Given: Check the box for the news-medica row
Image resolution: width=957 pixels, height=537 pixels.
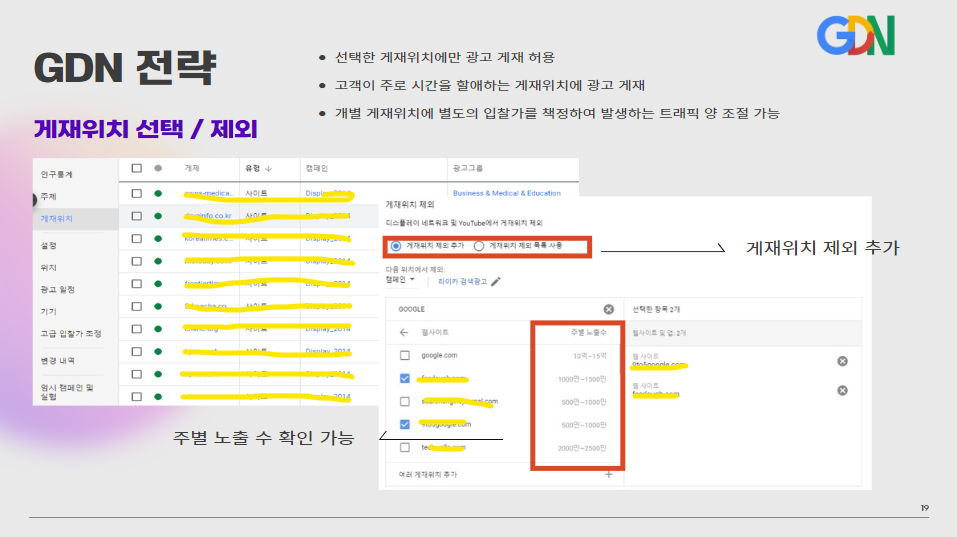Looking at the screenshot, I should pyautogui.click(x=137, y=193).
